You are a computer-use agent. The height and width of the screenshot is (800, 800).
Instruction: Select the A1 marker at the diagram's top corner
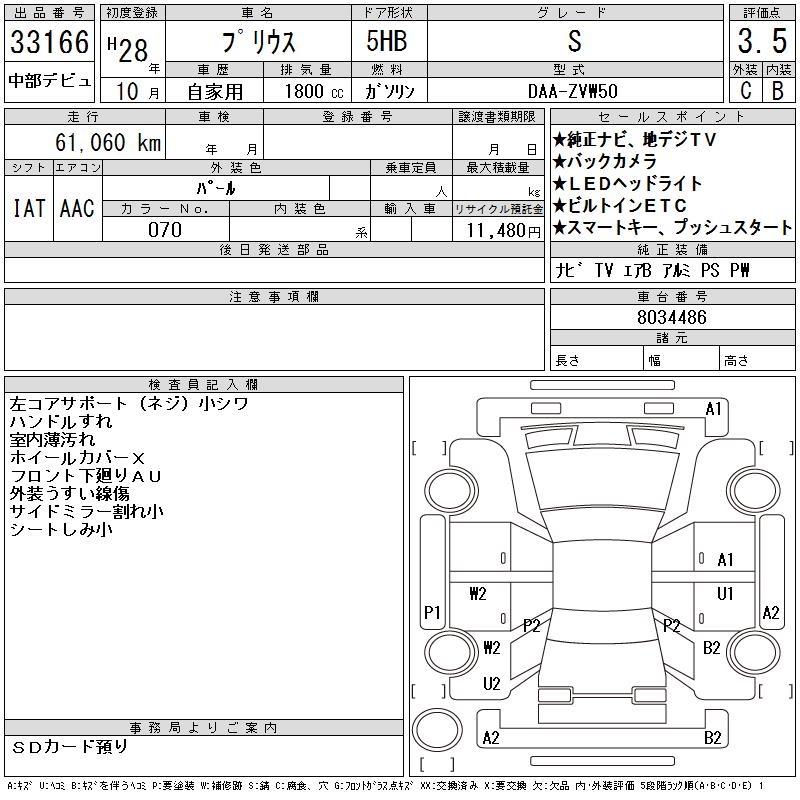[713, 408]
